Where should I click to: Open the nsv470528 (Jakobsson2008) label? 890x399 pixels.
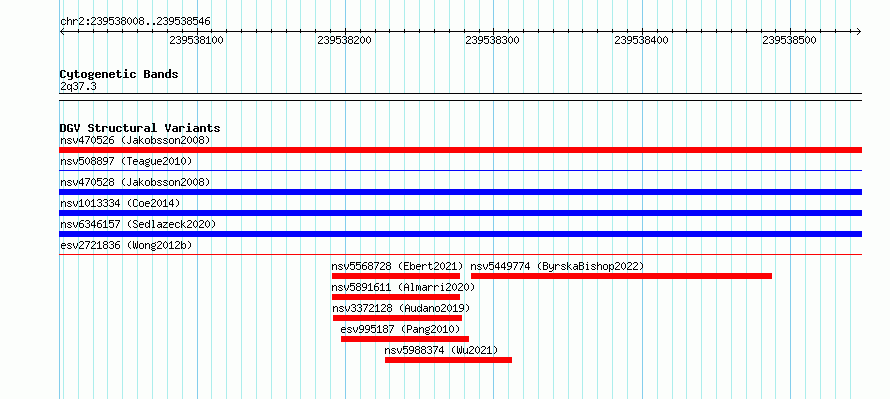pos(135,182)
